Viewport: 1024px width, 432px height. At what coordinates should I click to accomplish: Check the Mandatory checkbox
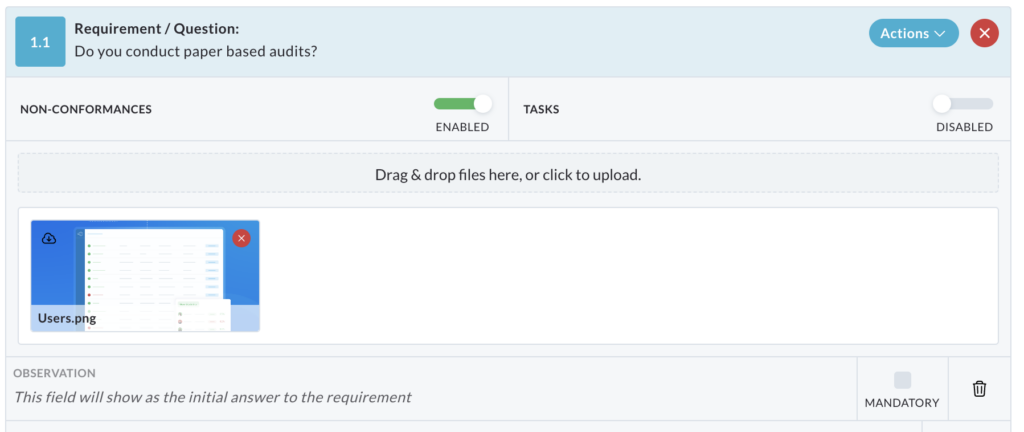pyautogui.click(x=902, y=380)
